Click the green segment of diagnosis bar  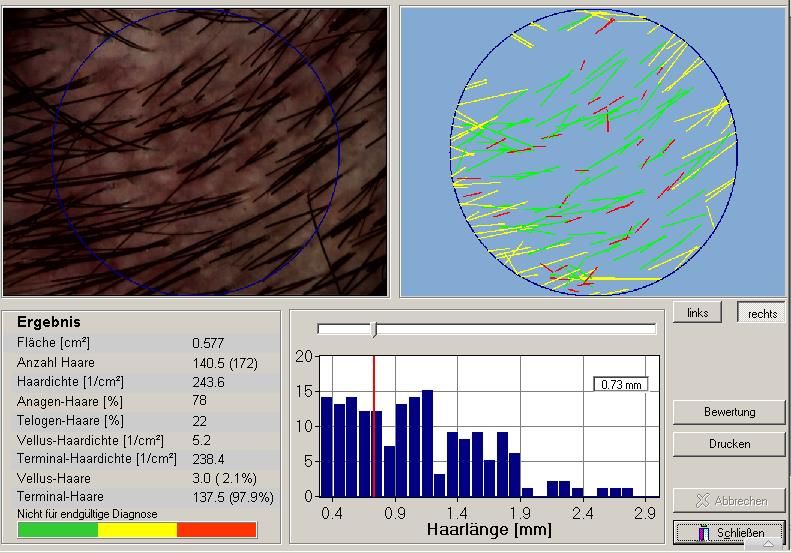(x=58, y=530)
